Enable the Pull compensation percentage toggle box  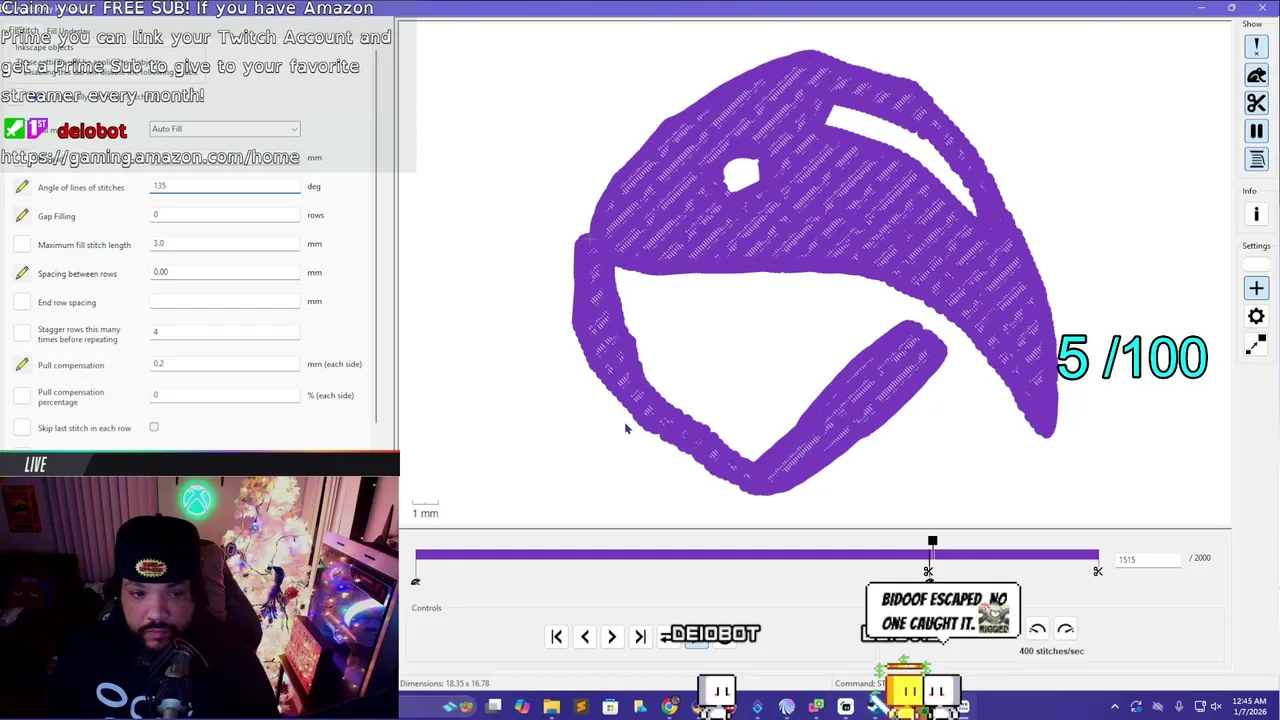click(x=22, y=396)
